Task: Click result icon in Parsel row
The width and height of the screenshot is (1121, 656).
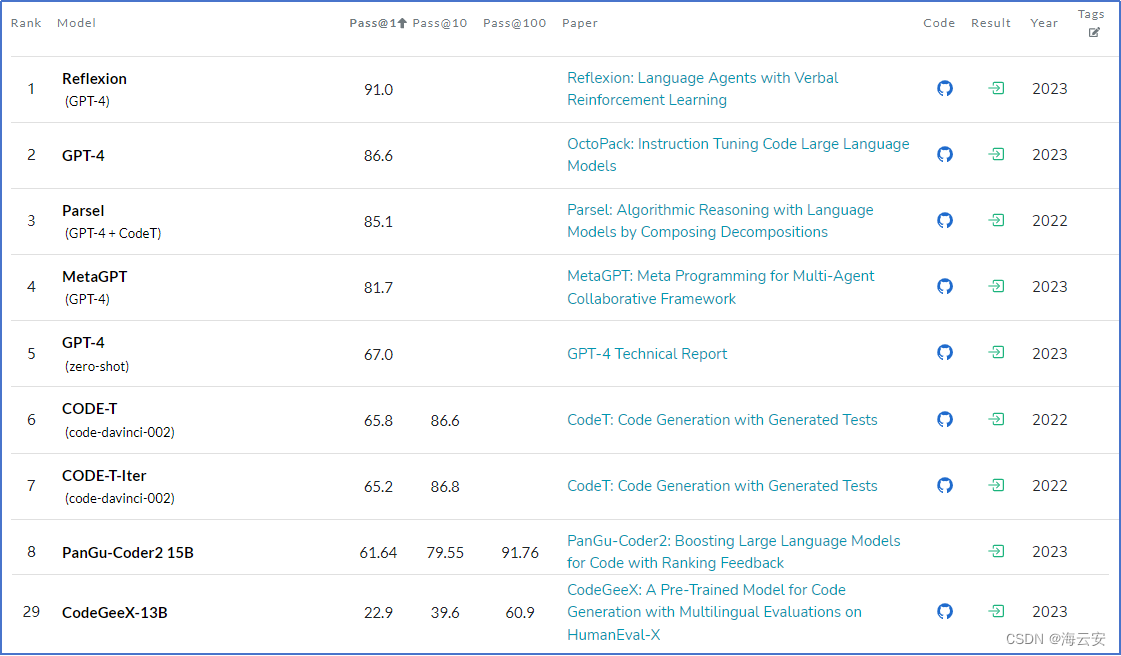Action: [996, 220]
